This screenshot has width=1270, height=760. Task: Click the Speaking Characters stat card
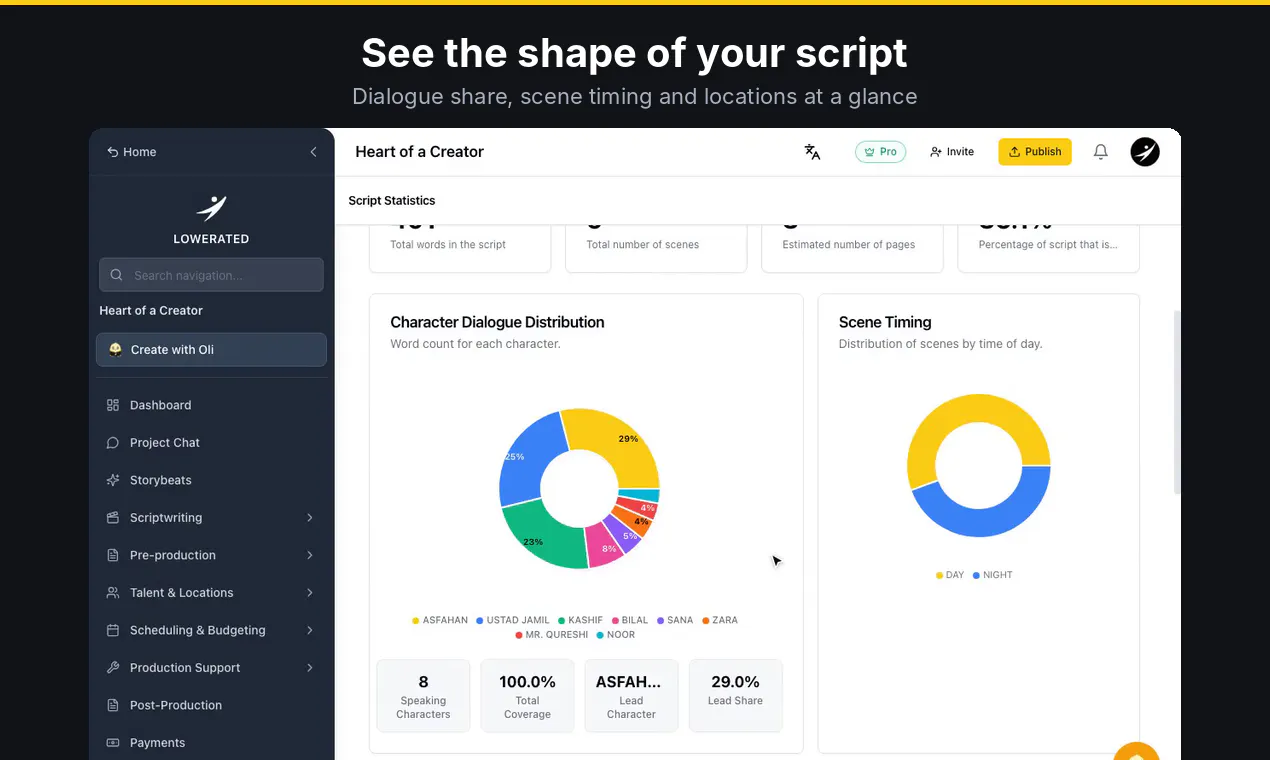click(423, 696)
